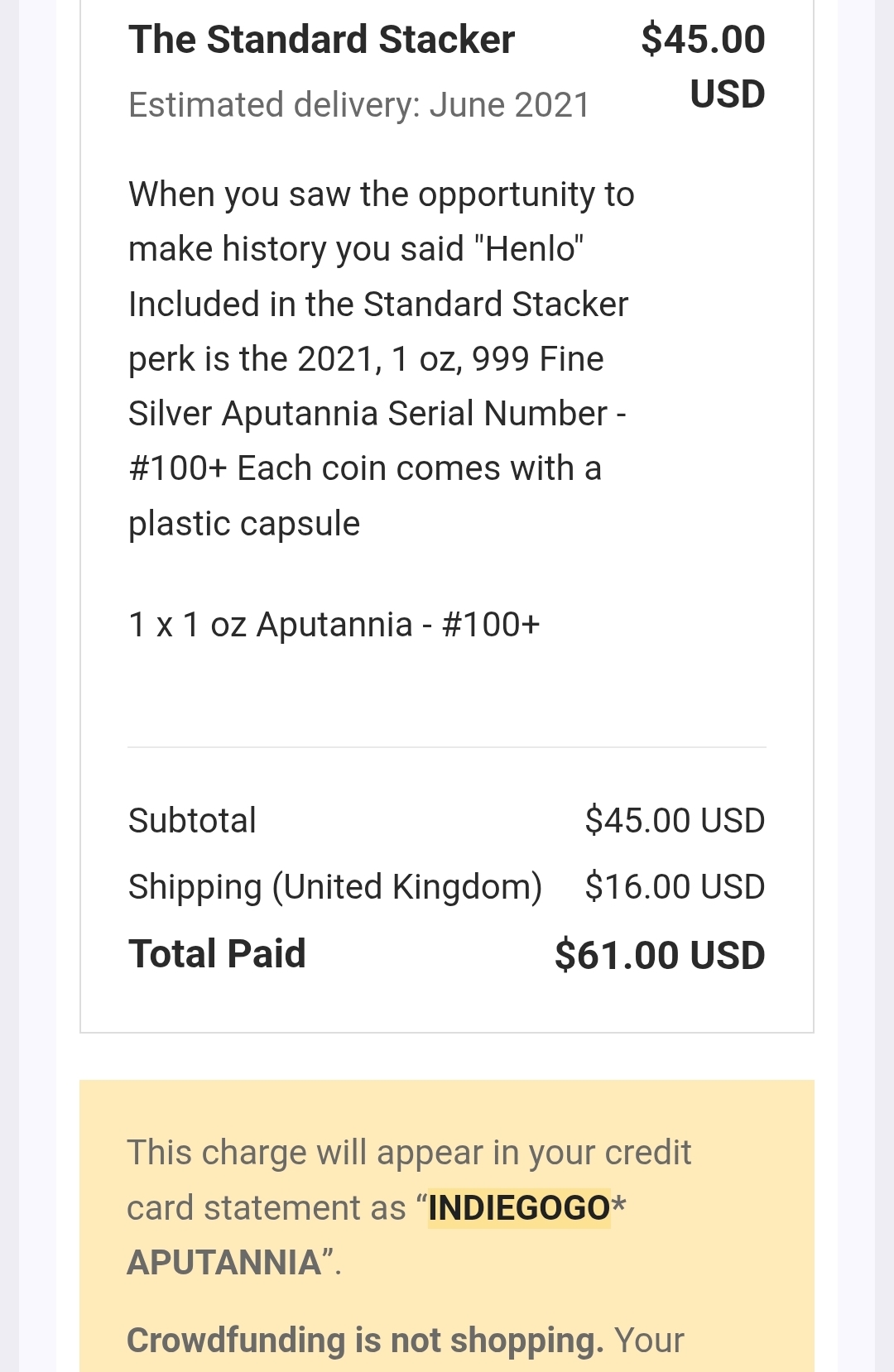Click the "Subtotal" label

[192, 821]
